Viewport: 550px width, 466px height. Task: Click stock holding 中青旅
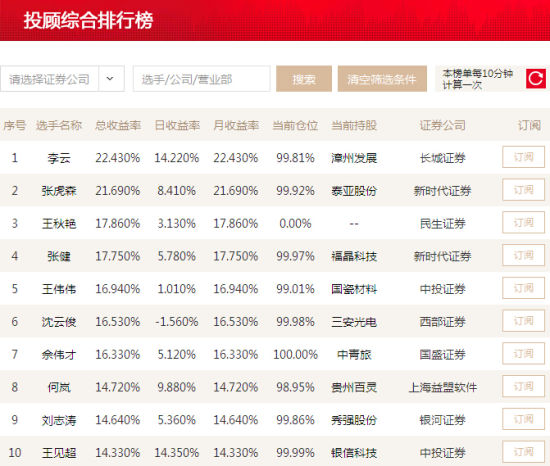354,354
